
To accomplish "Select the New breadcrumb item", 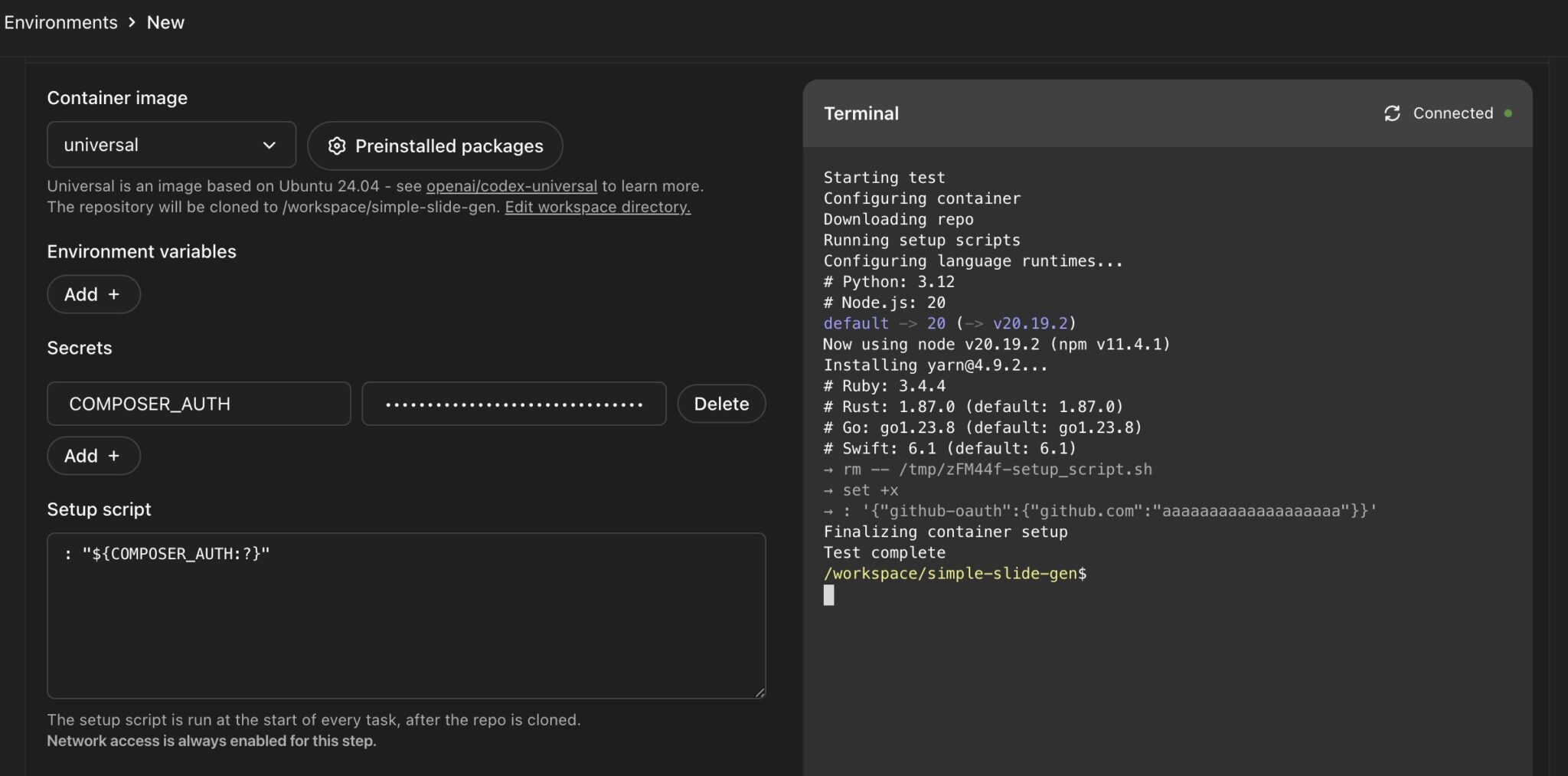I will (165, 22).
